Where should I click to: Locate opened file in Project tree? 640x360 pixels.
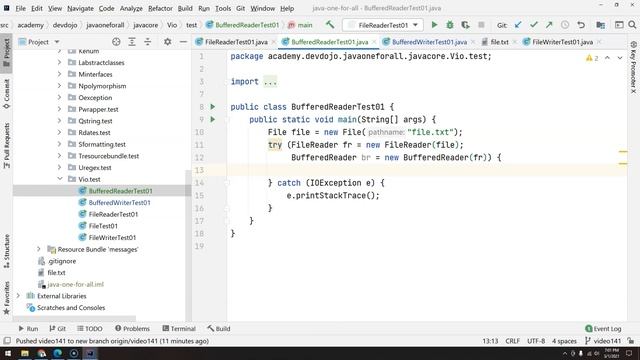pos(116,42)
